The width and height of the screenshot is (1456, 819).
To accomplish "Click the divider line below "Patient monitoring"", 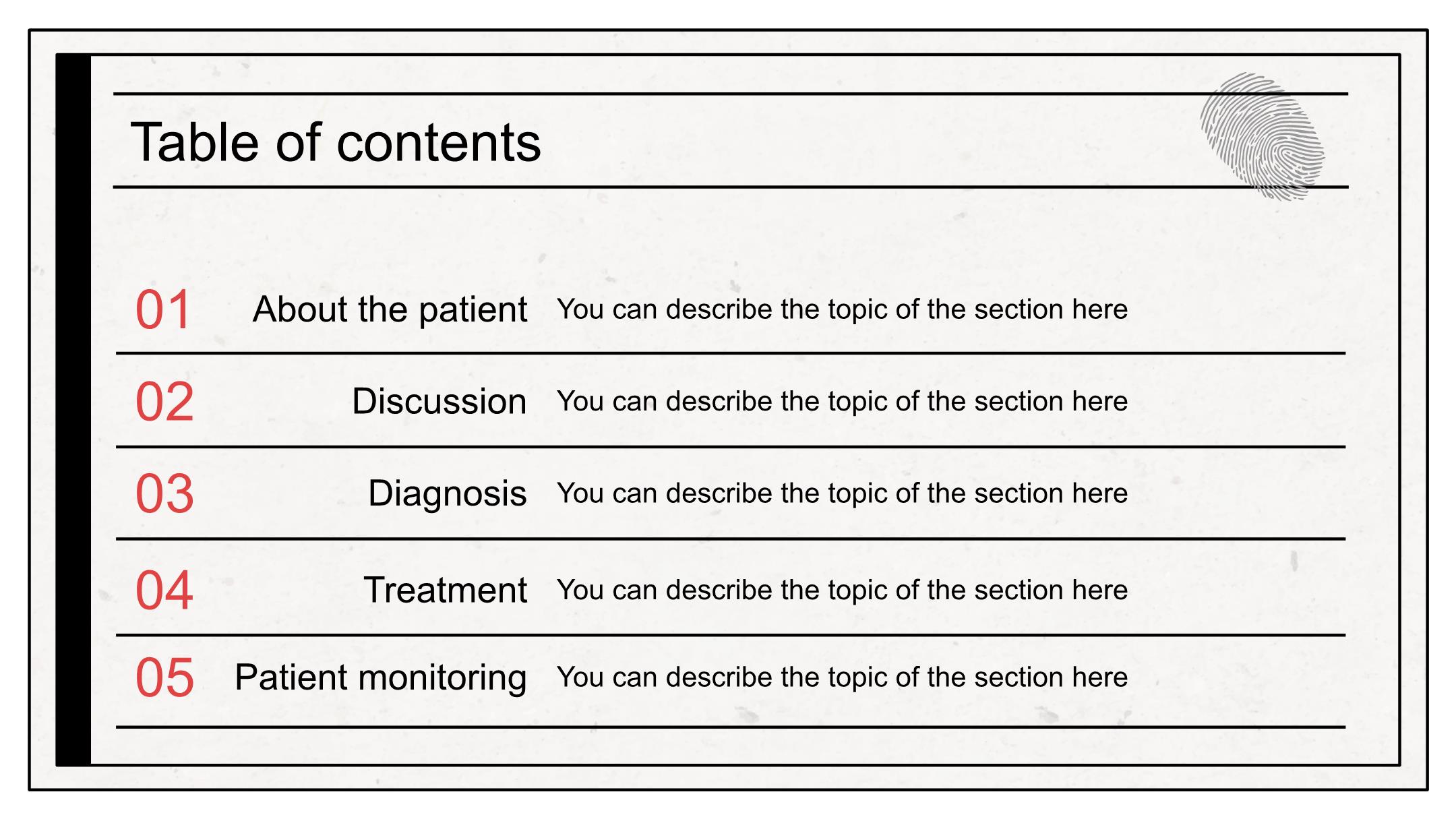I will coord(730,727).
